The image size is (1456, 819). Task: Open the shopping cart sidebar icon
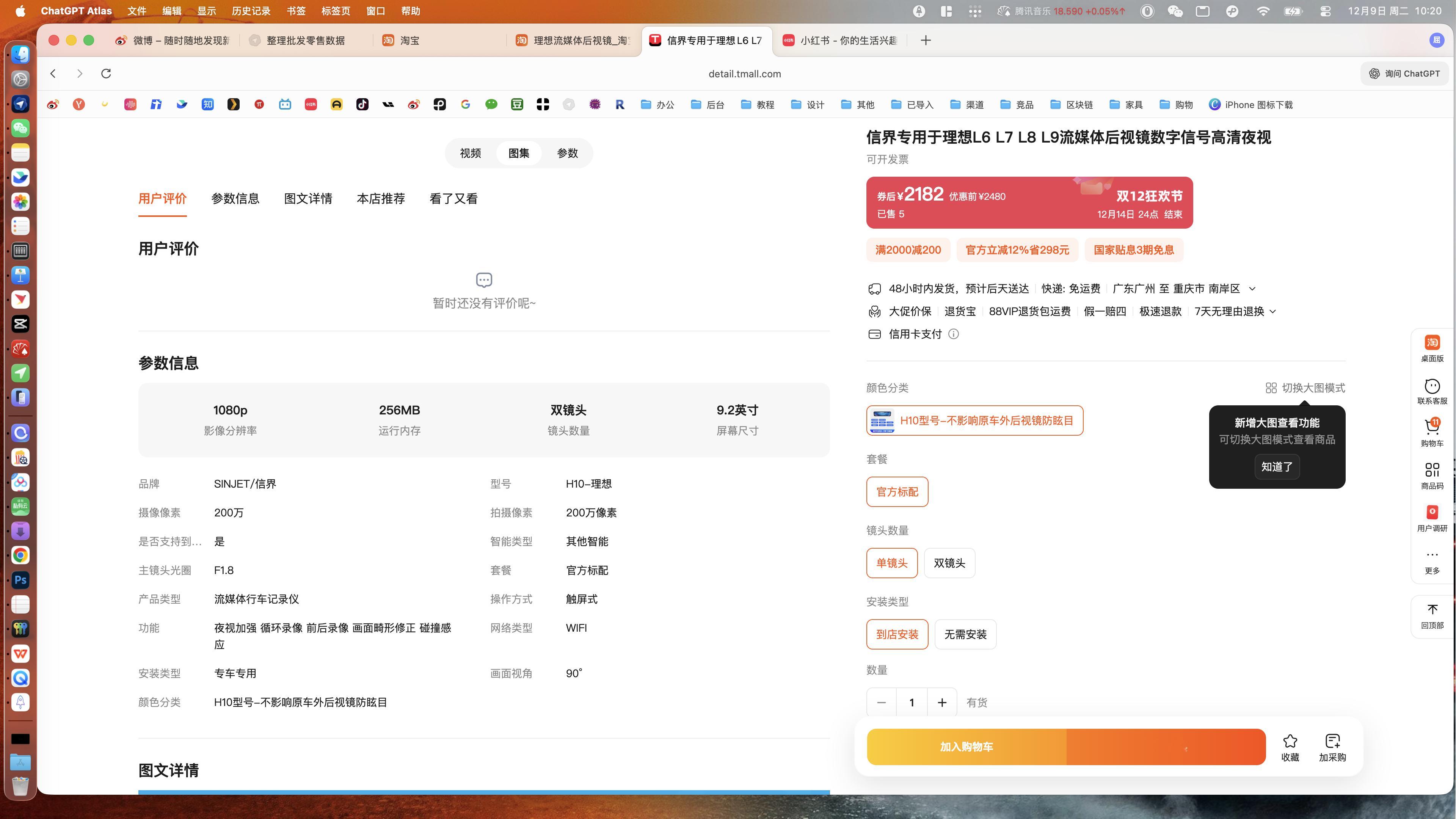coord(1432,427)
